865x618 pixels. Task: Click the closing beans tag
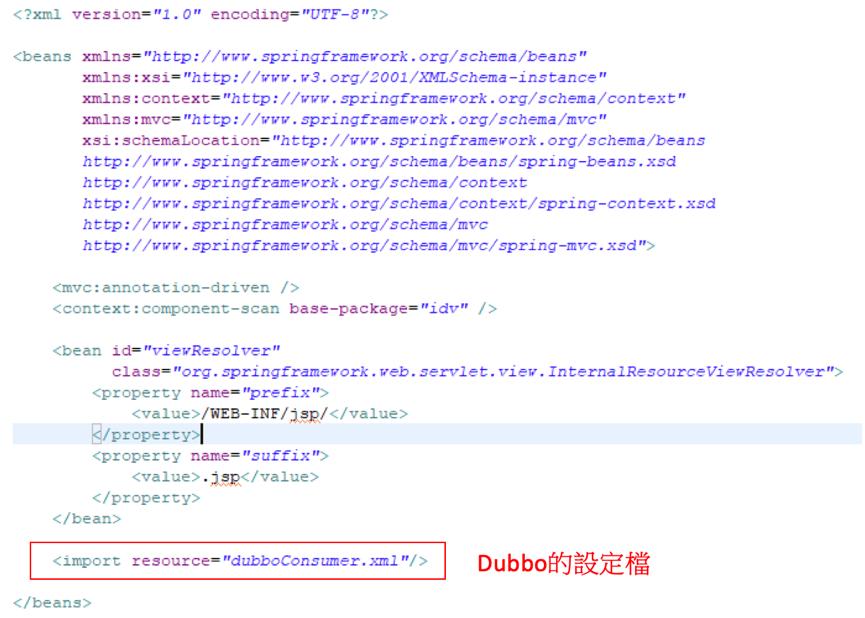(52, 603)
